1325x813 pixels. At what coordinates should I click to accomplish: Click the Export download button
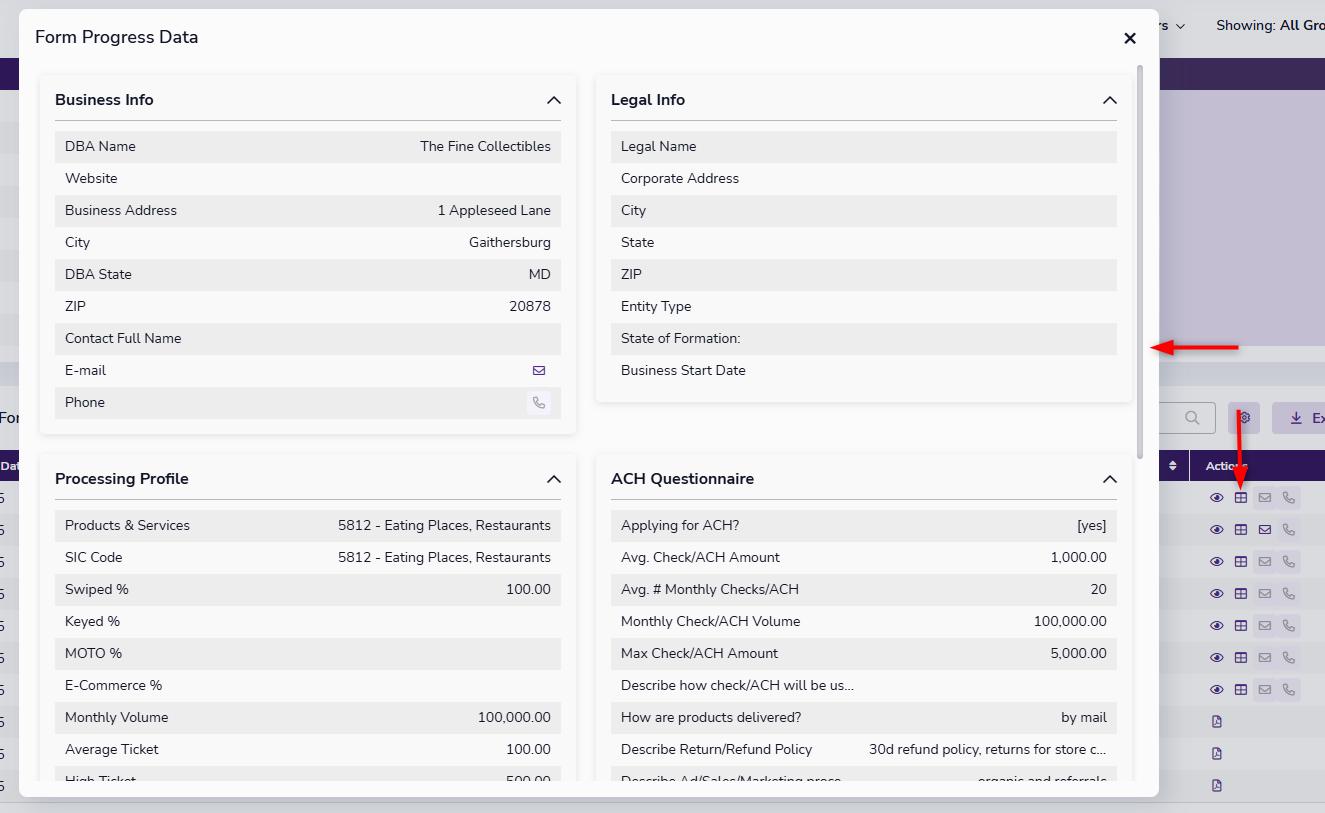click(x=1302, y=418)
